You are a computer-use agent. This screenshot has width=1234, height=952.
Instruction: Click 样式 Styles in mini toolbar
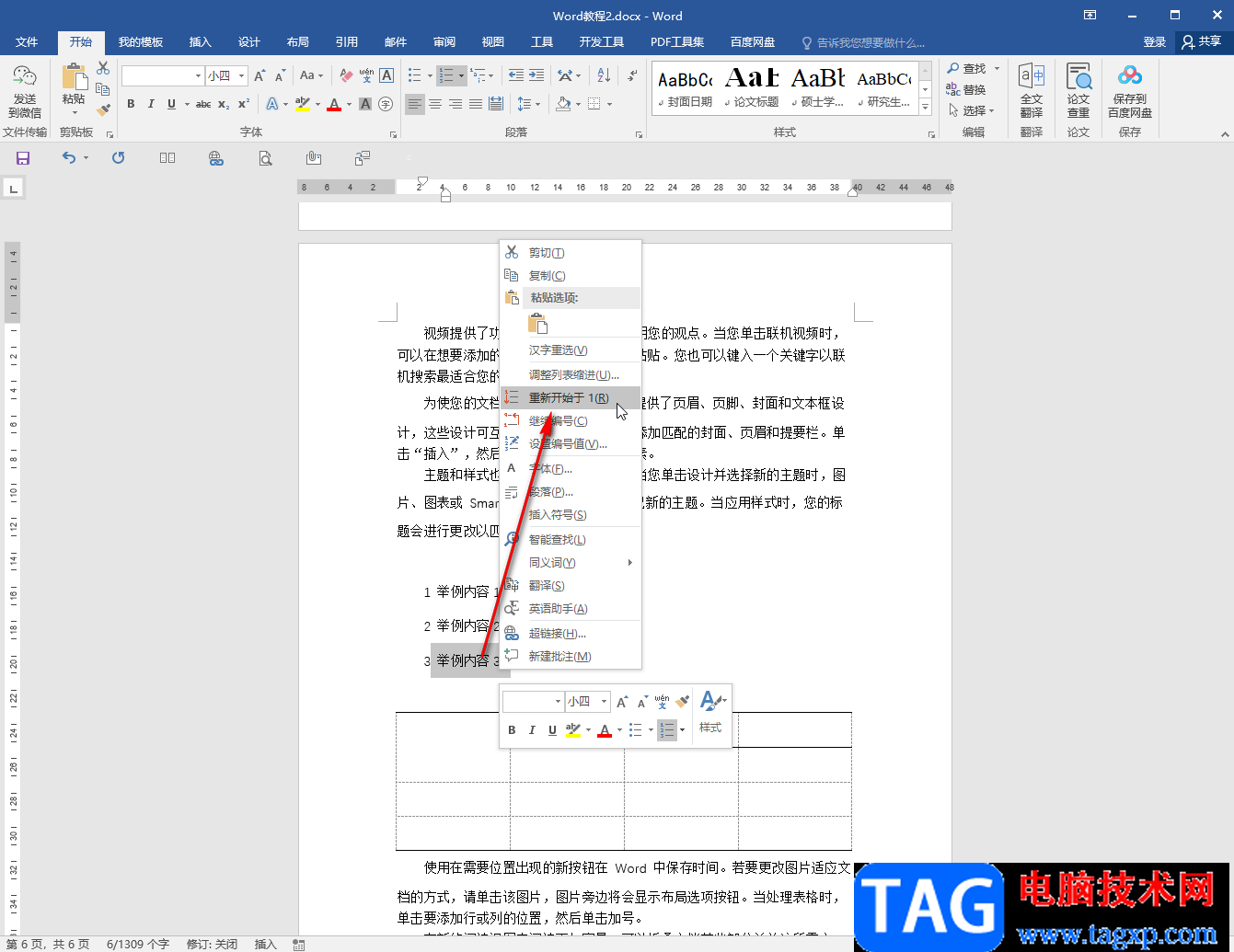pos(710,713)
